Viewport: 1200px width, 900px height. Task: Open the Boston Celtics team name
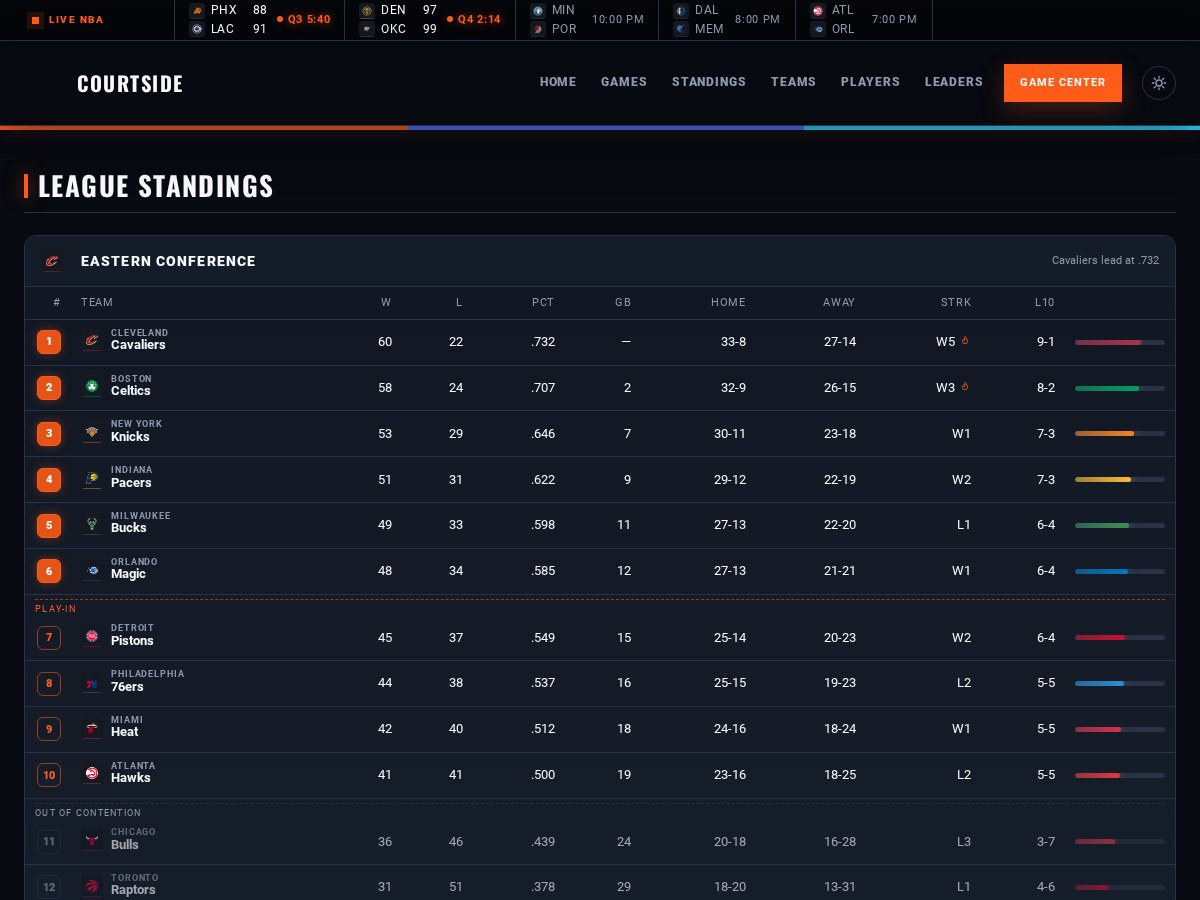coord(132,385)
